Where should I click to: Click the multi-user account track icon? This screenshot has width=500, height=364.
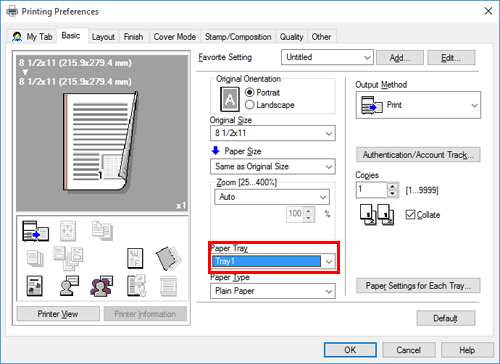pyautogui.click(x=101, y=286)
